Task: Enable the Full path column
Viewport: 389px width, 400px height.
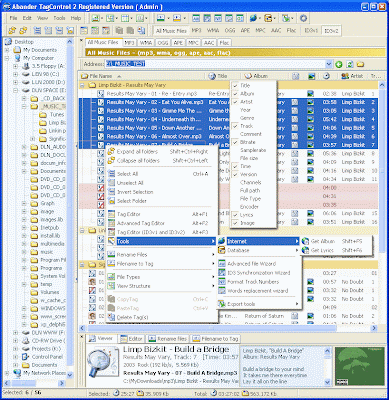Action: (x=250, y=191)
